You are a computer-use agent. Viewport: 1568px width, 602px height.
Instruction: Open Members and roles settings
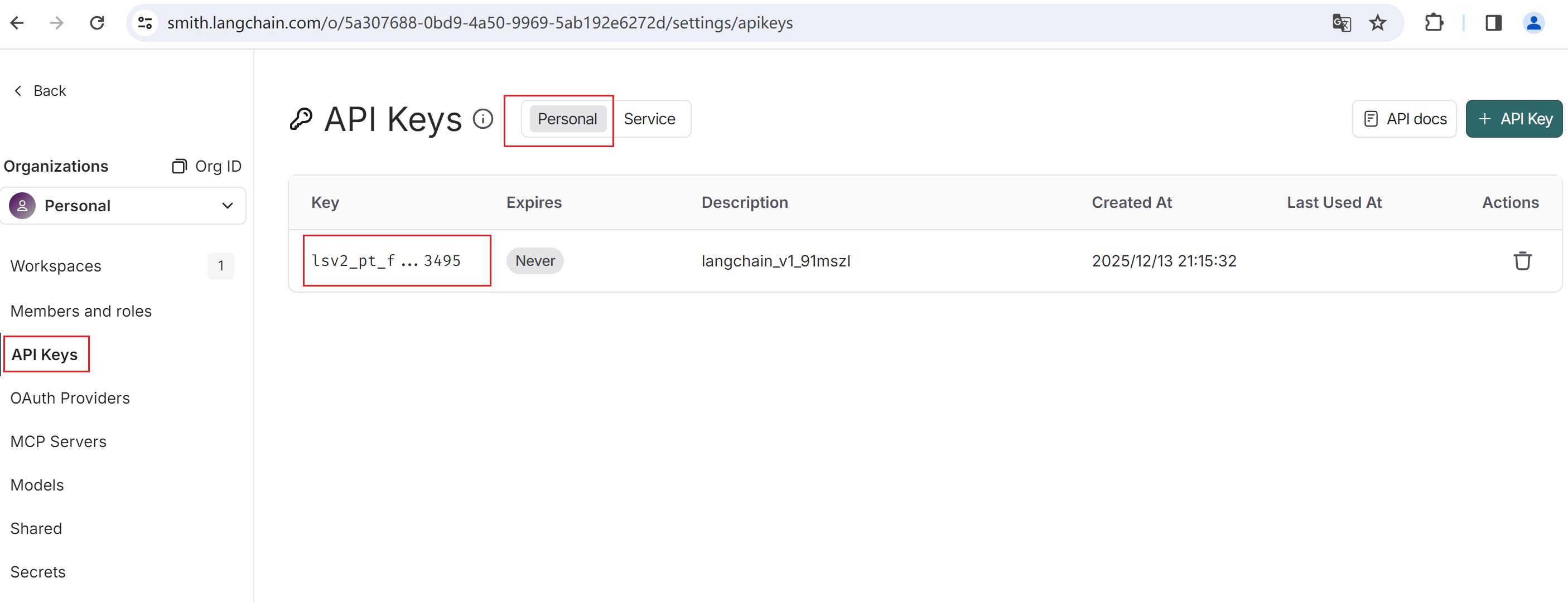[81, 310]
